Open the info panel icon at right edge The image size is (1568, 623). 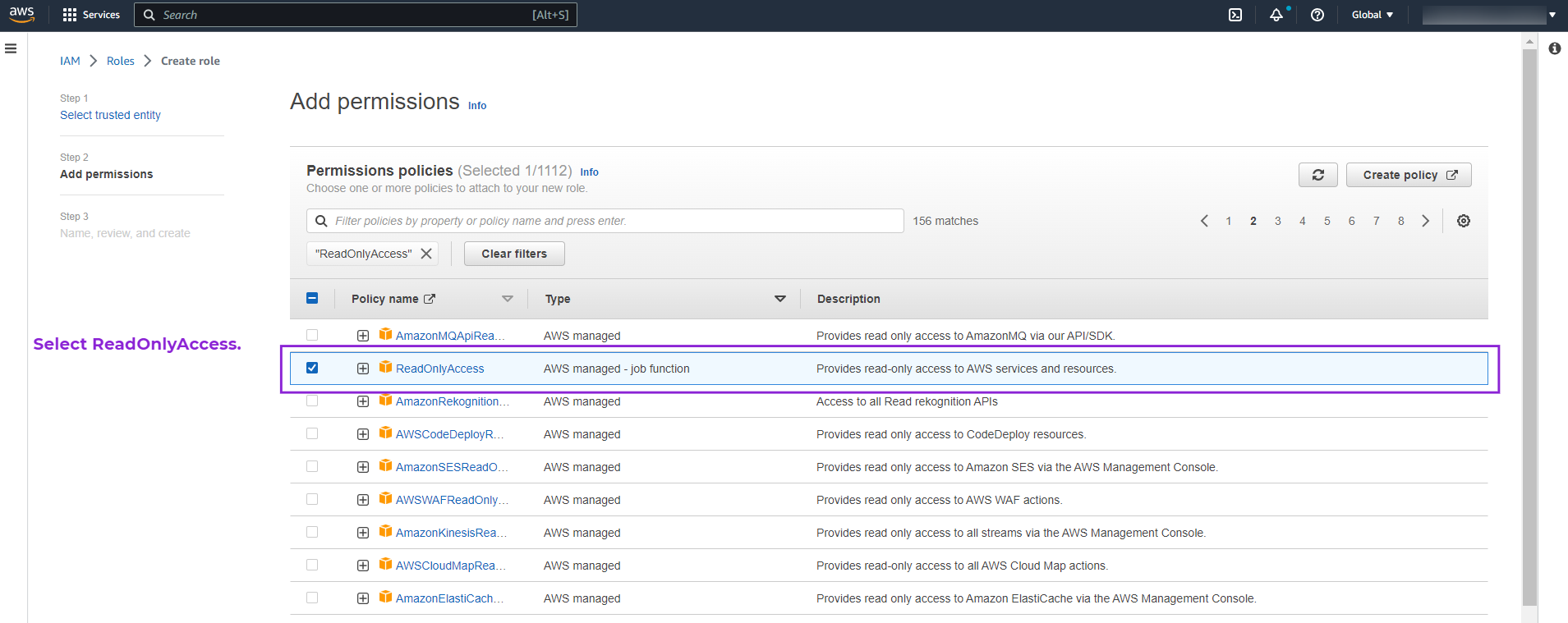pos(1555,48)
